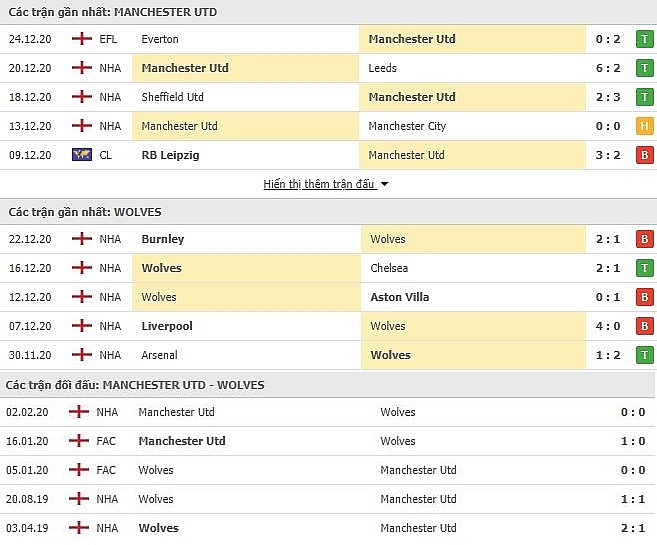Click the green T badge for Wolves vs Chelsea
Viewport: 657px width, 545px height.
coord(644,268)
